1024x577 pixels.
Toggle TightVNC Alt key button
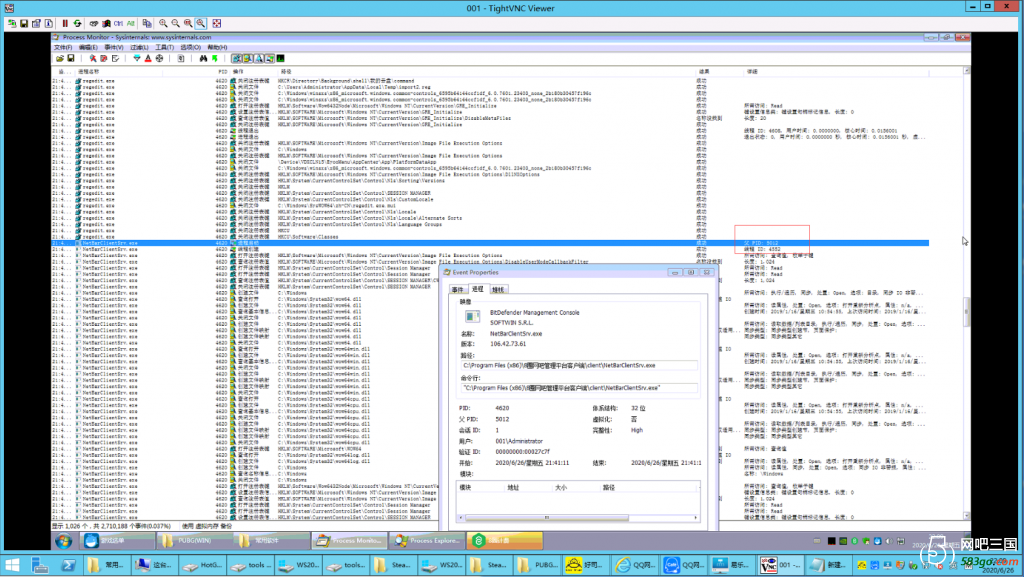[x=131, y=23]
